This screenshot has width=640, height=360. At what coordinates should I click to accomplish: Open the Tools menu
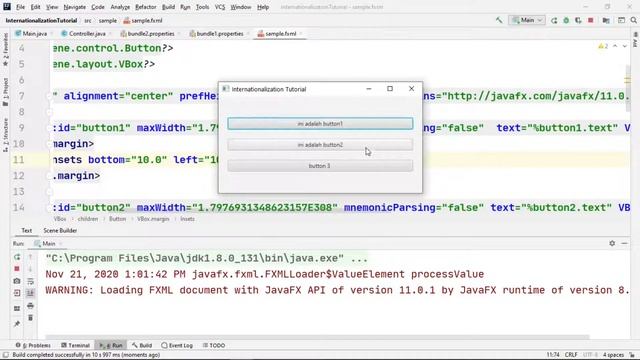pos(202,7)
